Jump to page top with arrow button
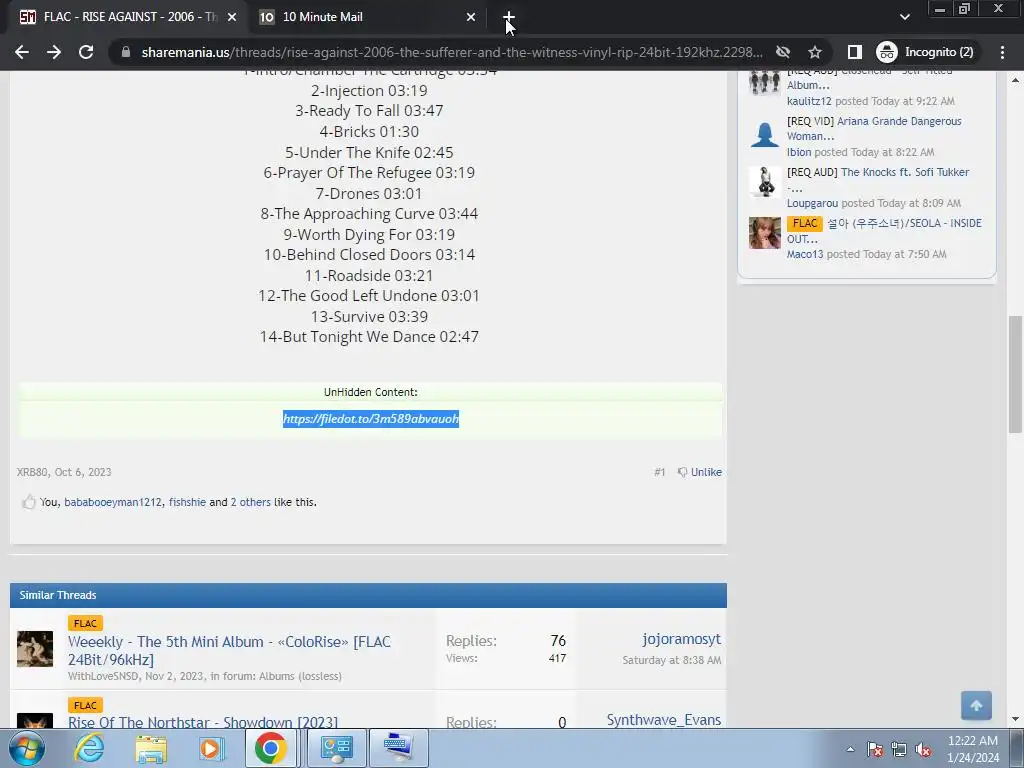 point(976,705)
